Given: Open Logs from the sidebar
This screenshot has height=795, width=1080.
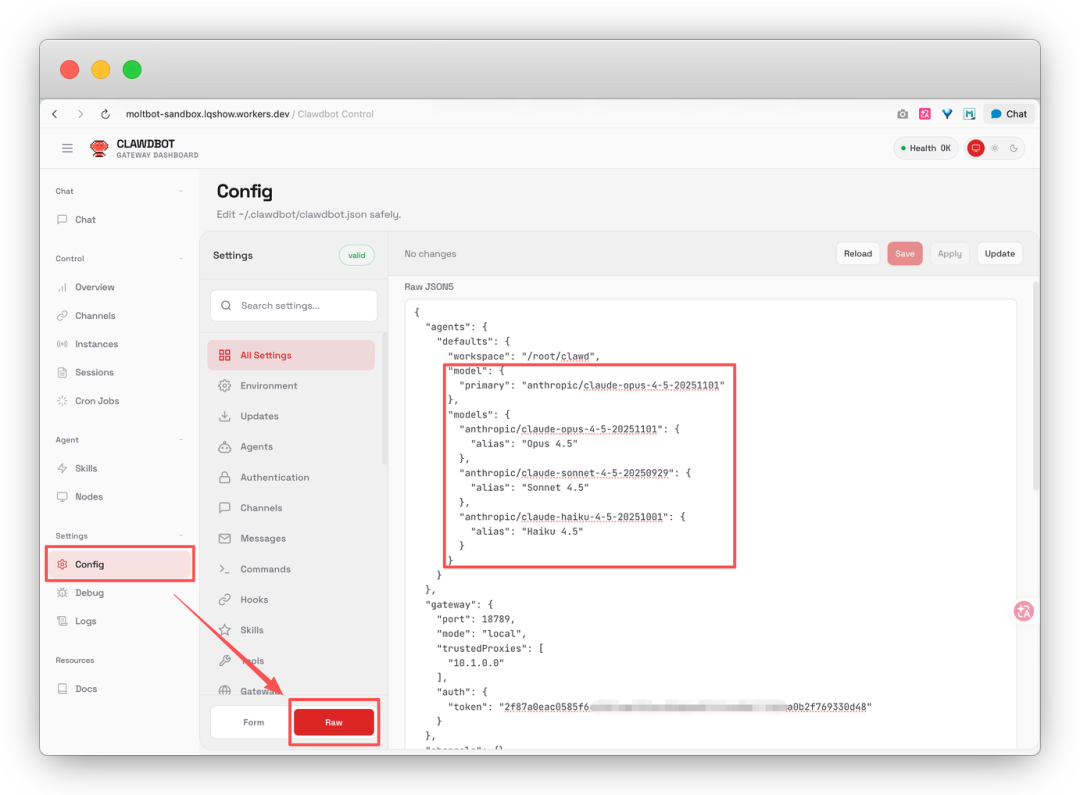Looking at the screenshot, I should (x=86, y=621).
